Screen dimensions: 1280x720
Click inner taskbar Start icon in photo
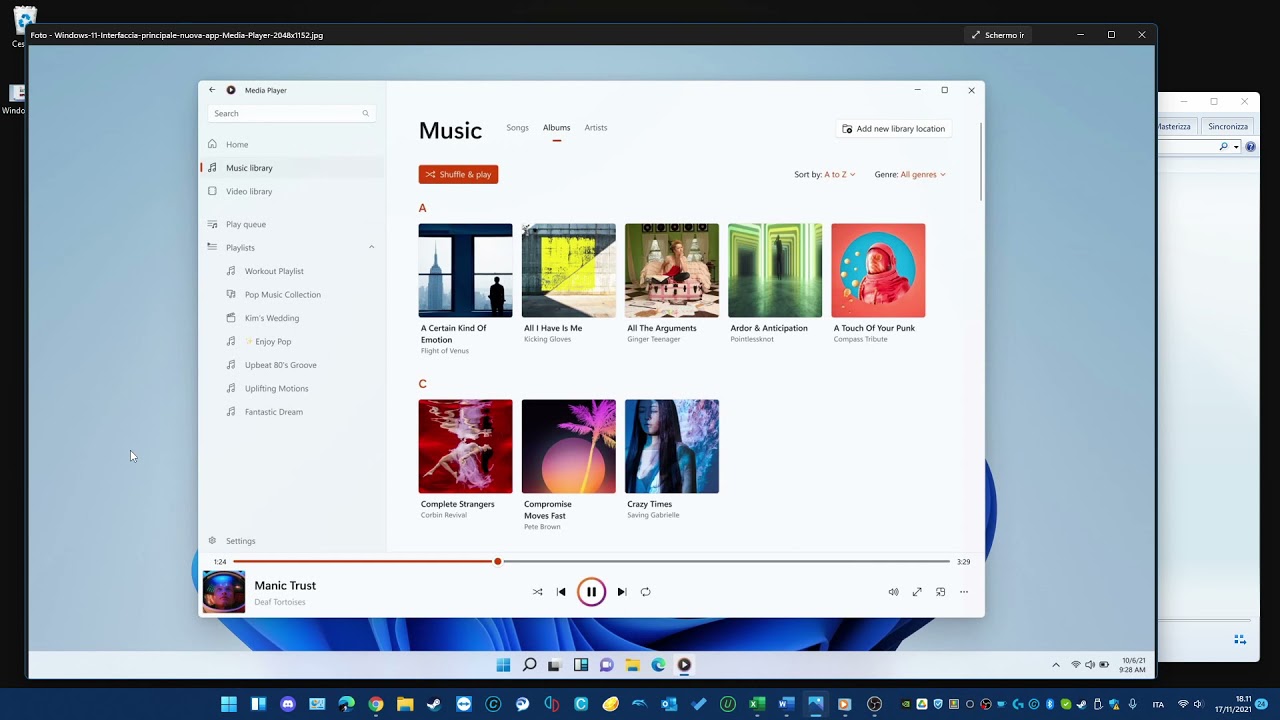pyautogui.click(x=503, y=665)
